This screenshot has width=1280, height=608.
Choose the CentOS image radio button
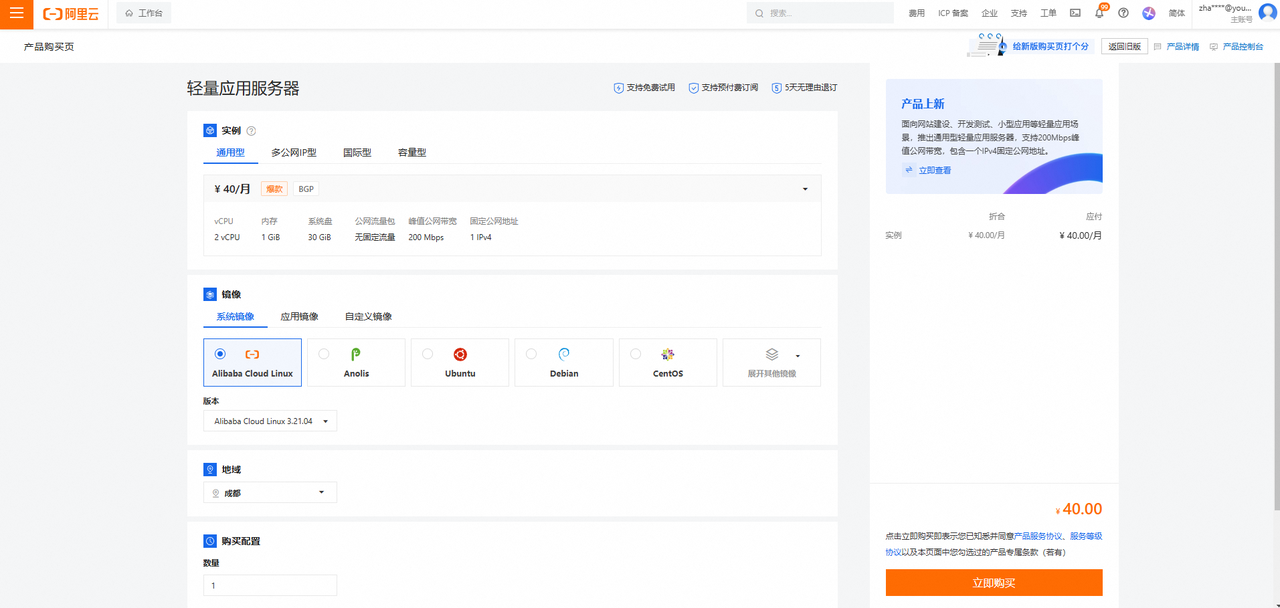point(636,354)
